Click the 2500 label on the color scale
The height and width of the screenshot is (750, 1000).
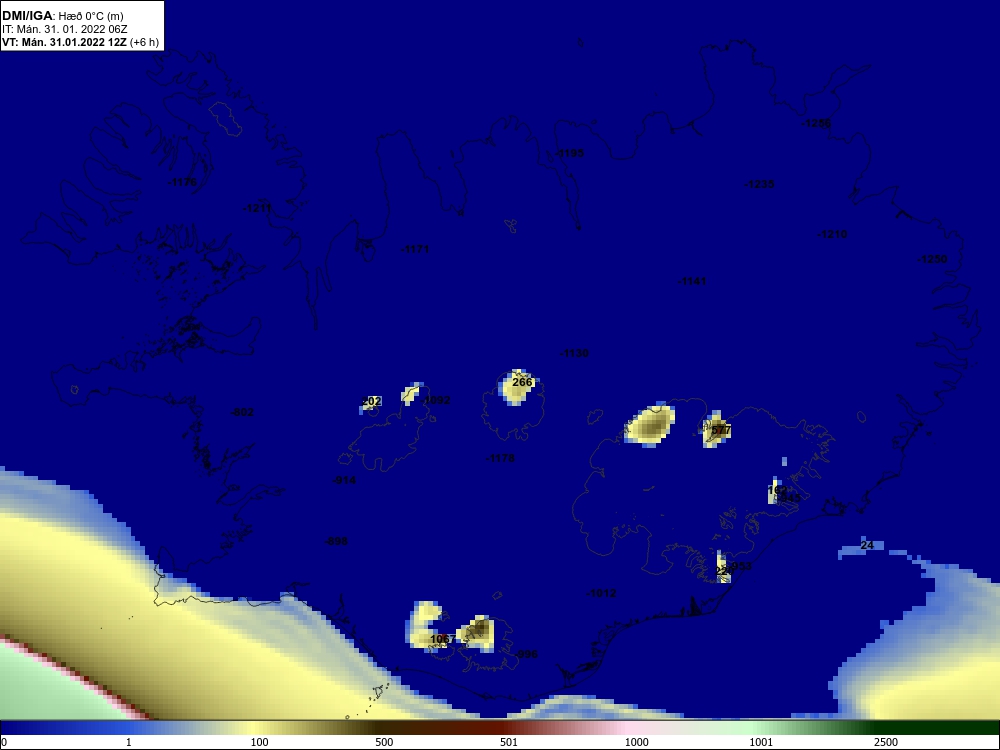(x=886, y=742)
